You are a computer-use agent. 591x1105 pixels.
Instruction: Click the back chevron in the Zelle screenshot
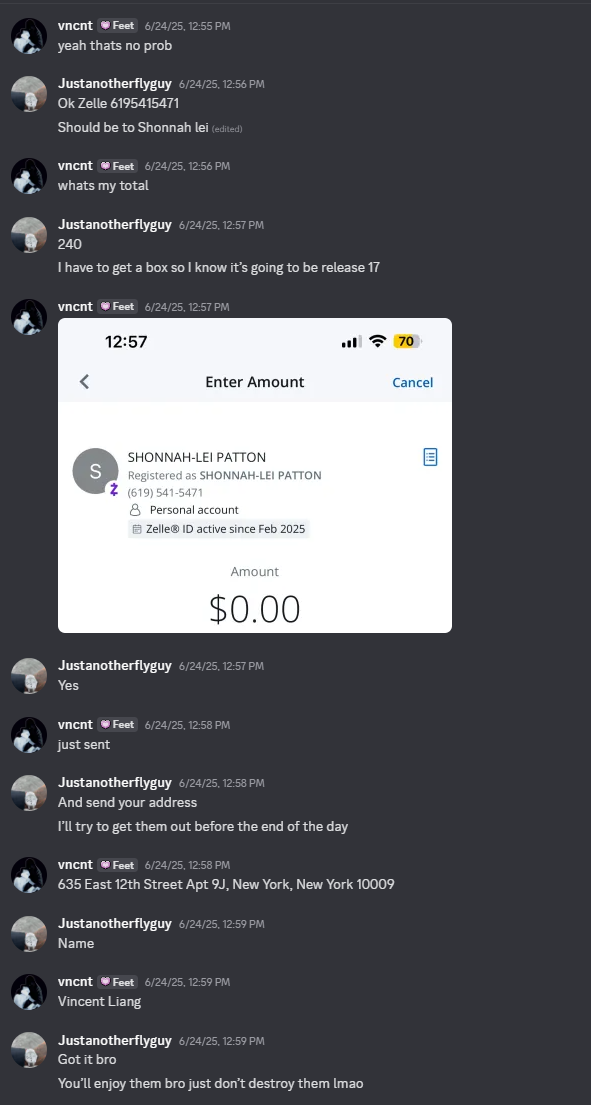(85, 382)
